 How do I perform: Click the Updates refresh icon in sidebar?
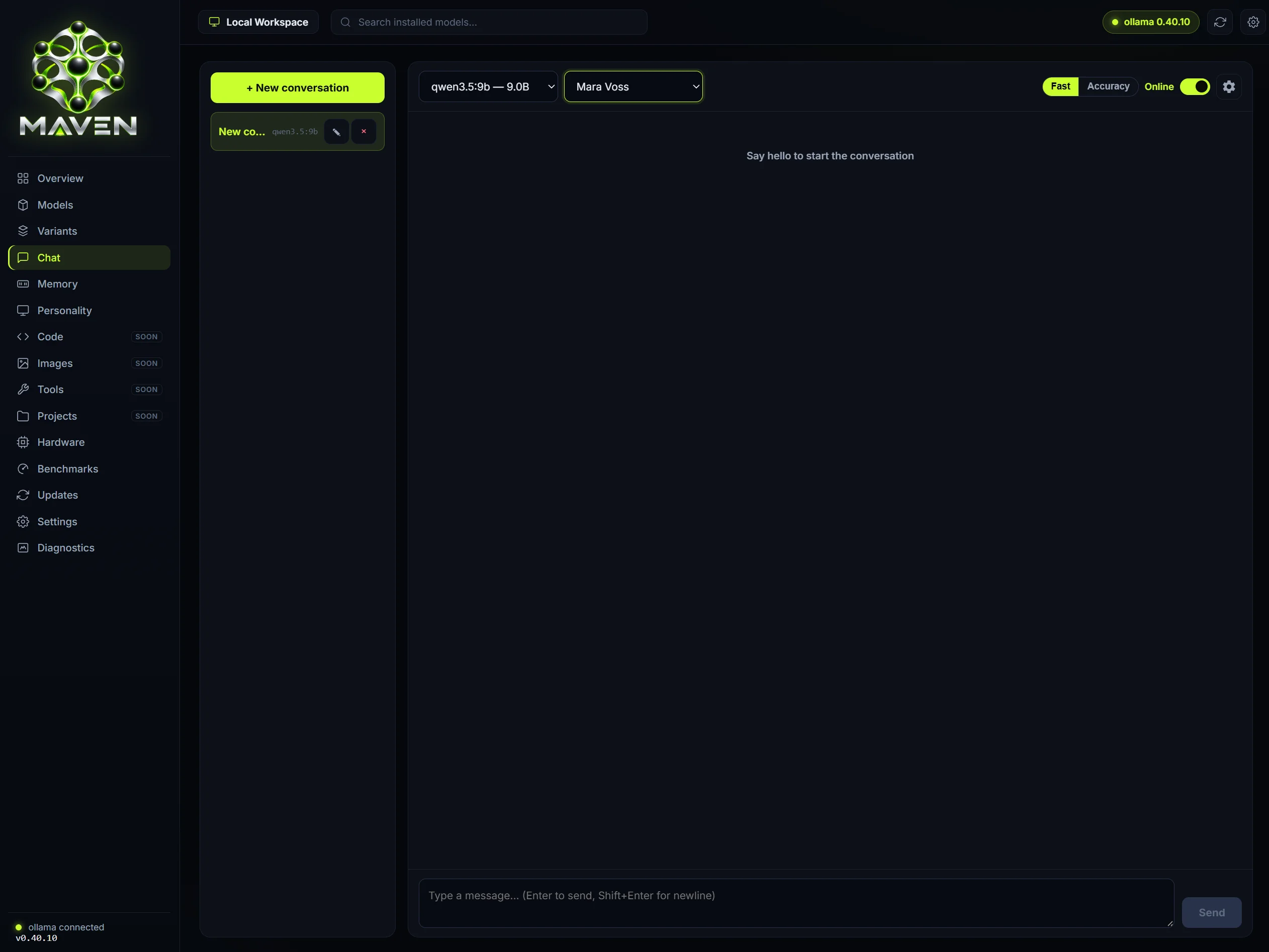coord(23,495)
